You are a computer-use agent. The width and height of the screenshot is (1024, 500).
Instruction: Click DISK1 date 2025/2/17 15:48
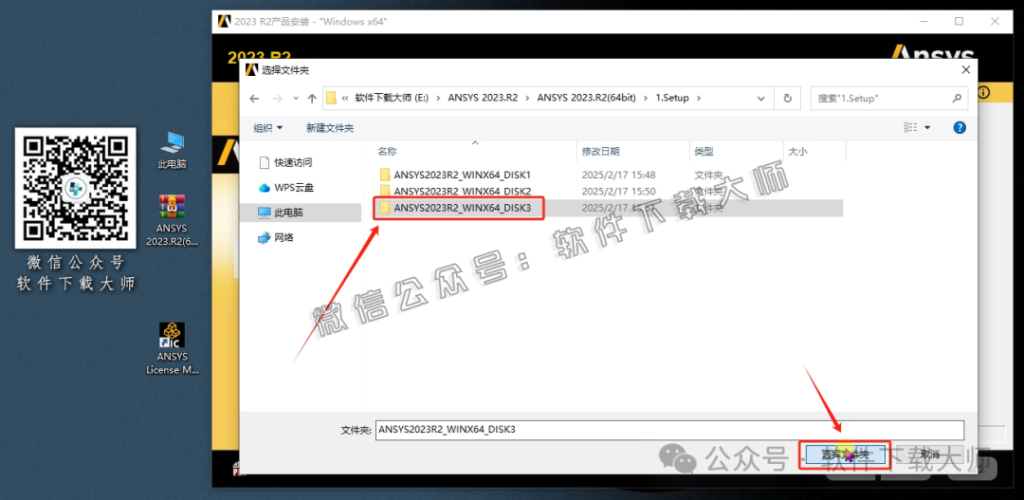point(618,175)
